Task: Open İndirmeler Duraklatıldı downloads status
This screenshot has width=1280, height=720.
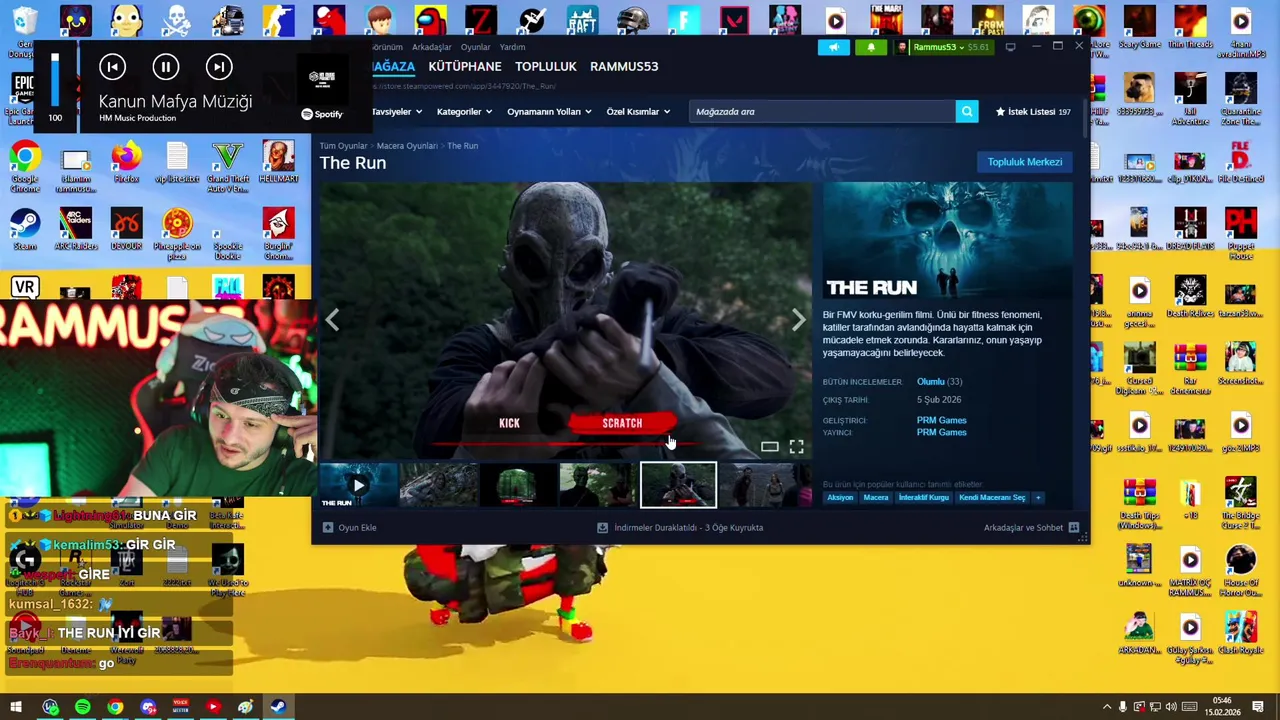Action: coord(680,528)
